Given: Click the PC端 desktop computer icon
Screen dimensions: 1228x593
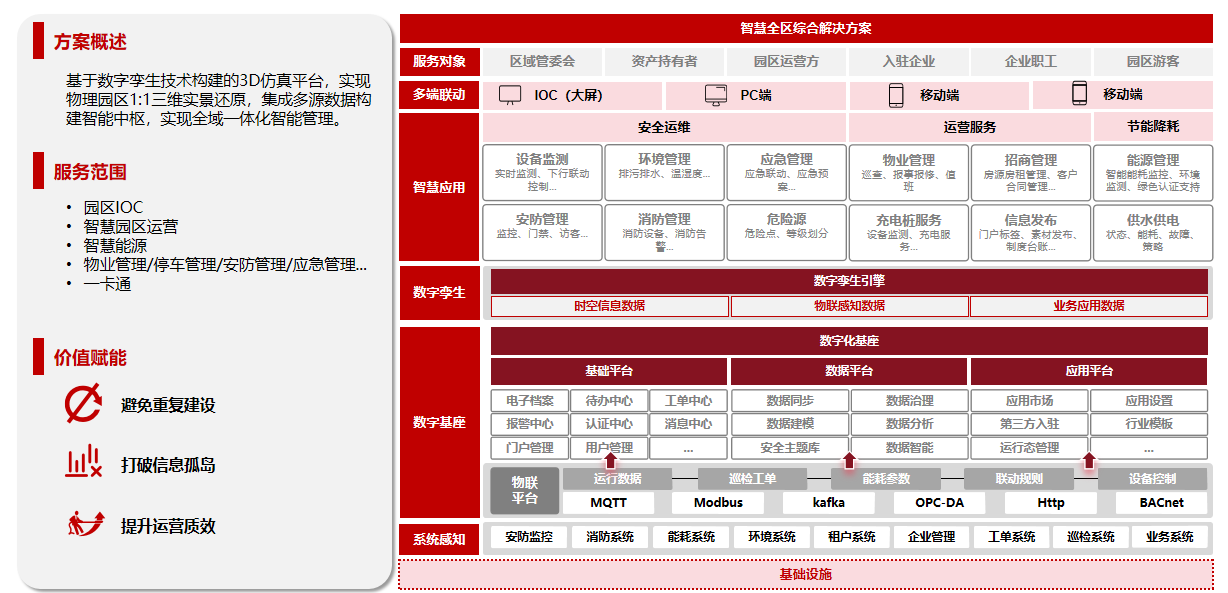Looking at the screenshot, I should point(715,95).
